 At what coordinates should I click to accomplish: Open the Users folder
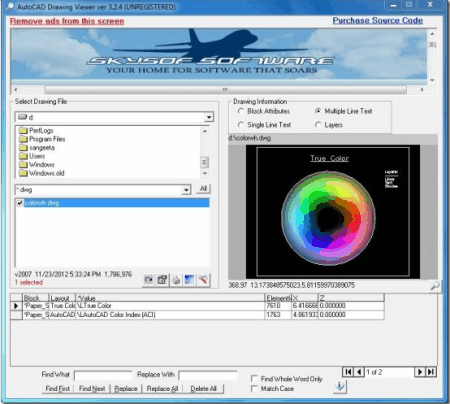tap(32, 156)
